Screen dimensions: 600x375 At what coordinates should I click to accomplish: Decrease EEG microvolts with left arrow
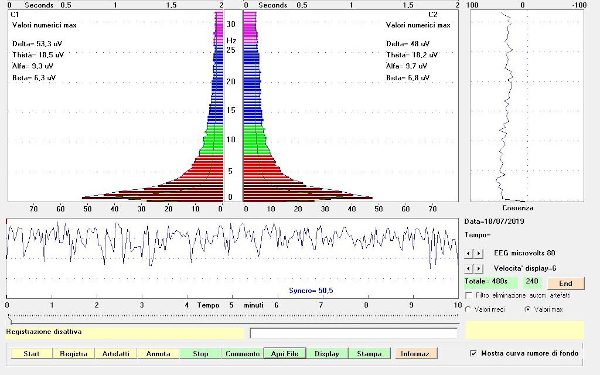pyautogui.click(x=469, y=253)
